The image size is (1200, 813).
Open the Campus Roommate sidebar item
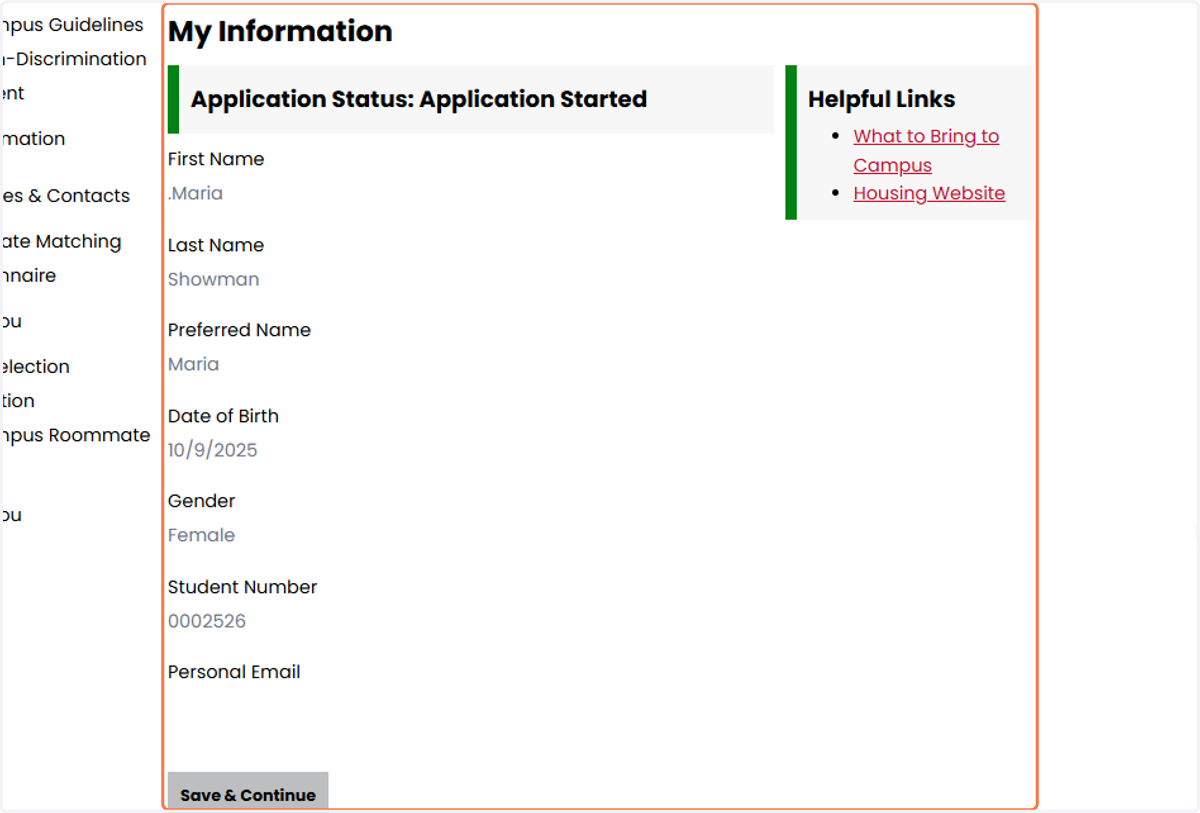pos(75,435)
